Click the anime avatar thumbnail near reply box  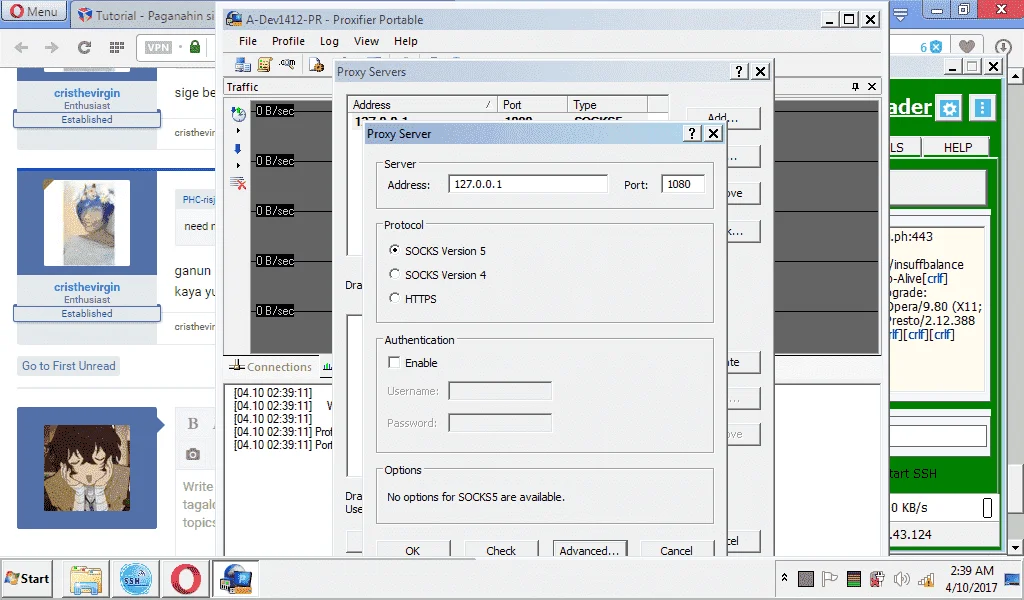point(87,468)
